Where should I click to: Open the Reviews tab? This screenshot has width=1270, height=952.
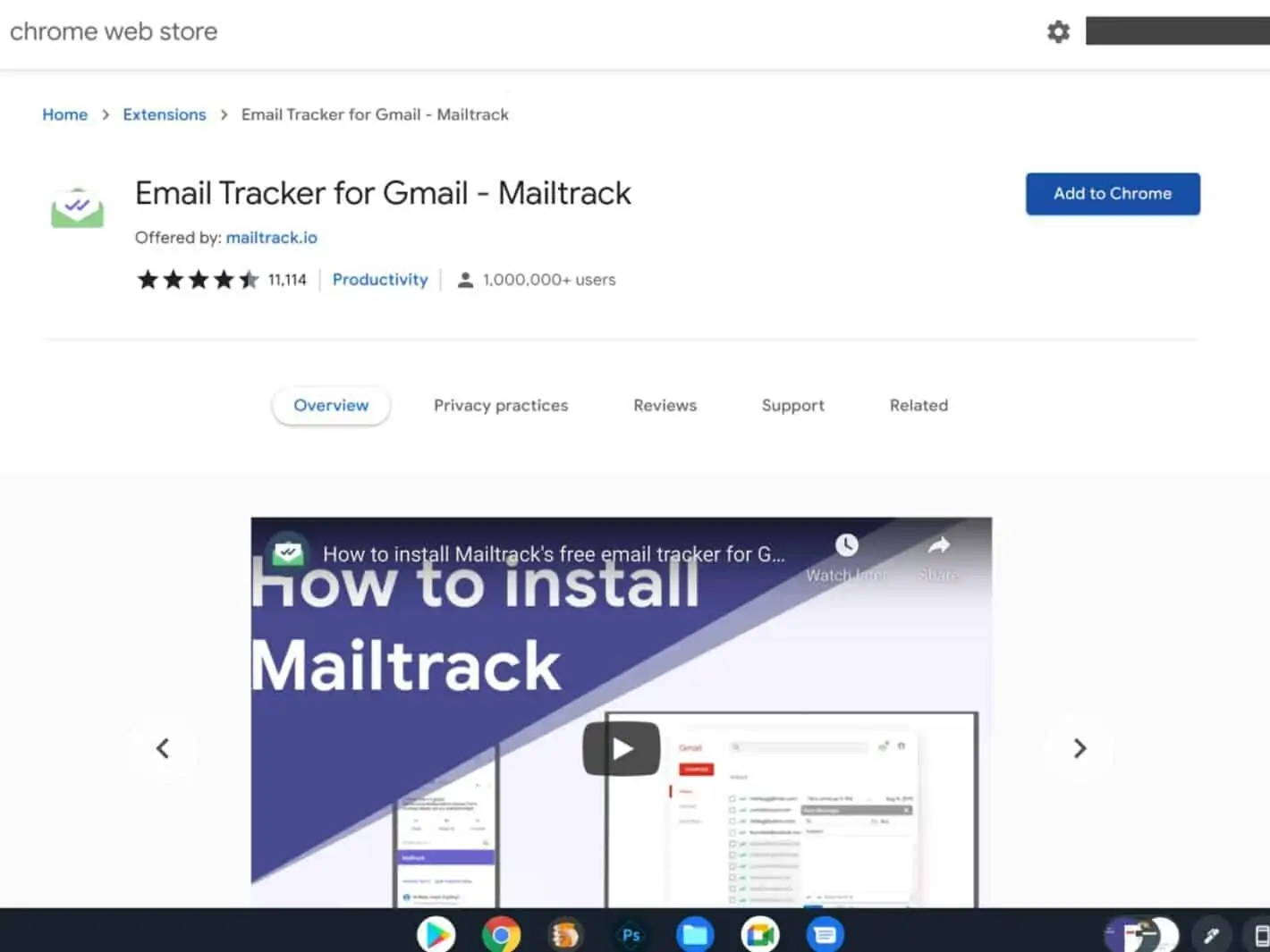[665, 406]
